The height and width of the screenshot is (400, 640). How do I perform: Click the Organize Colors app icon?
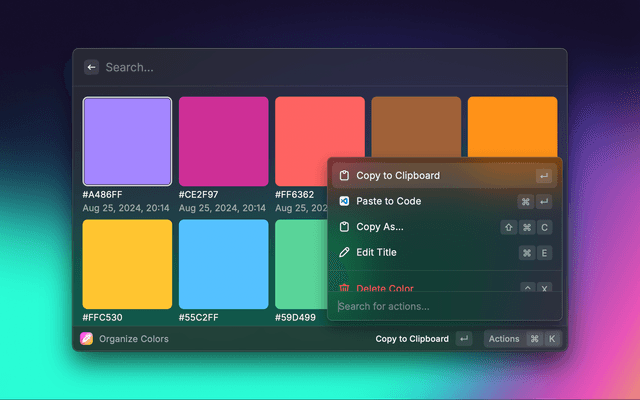[x=87, y=339]
